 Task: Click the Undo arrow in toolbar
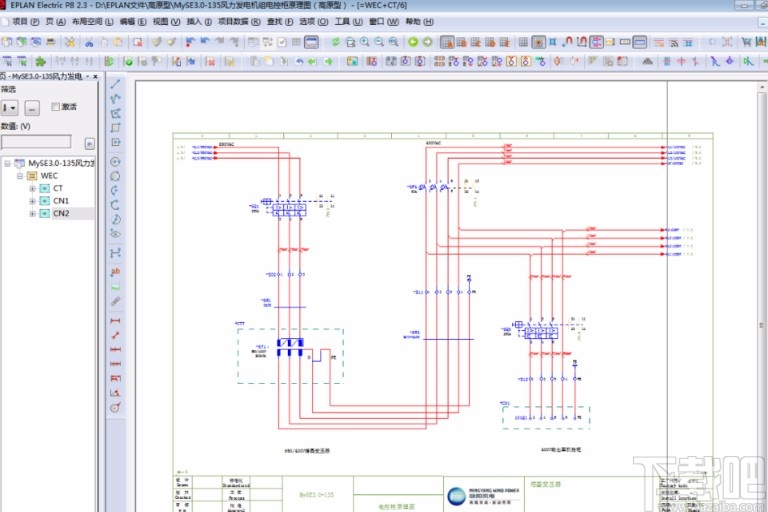[x=205, y=42]
